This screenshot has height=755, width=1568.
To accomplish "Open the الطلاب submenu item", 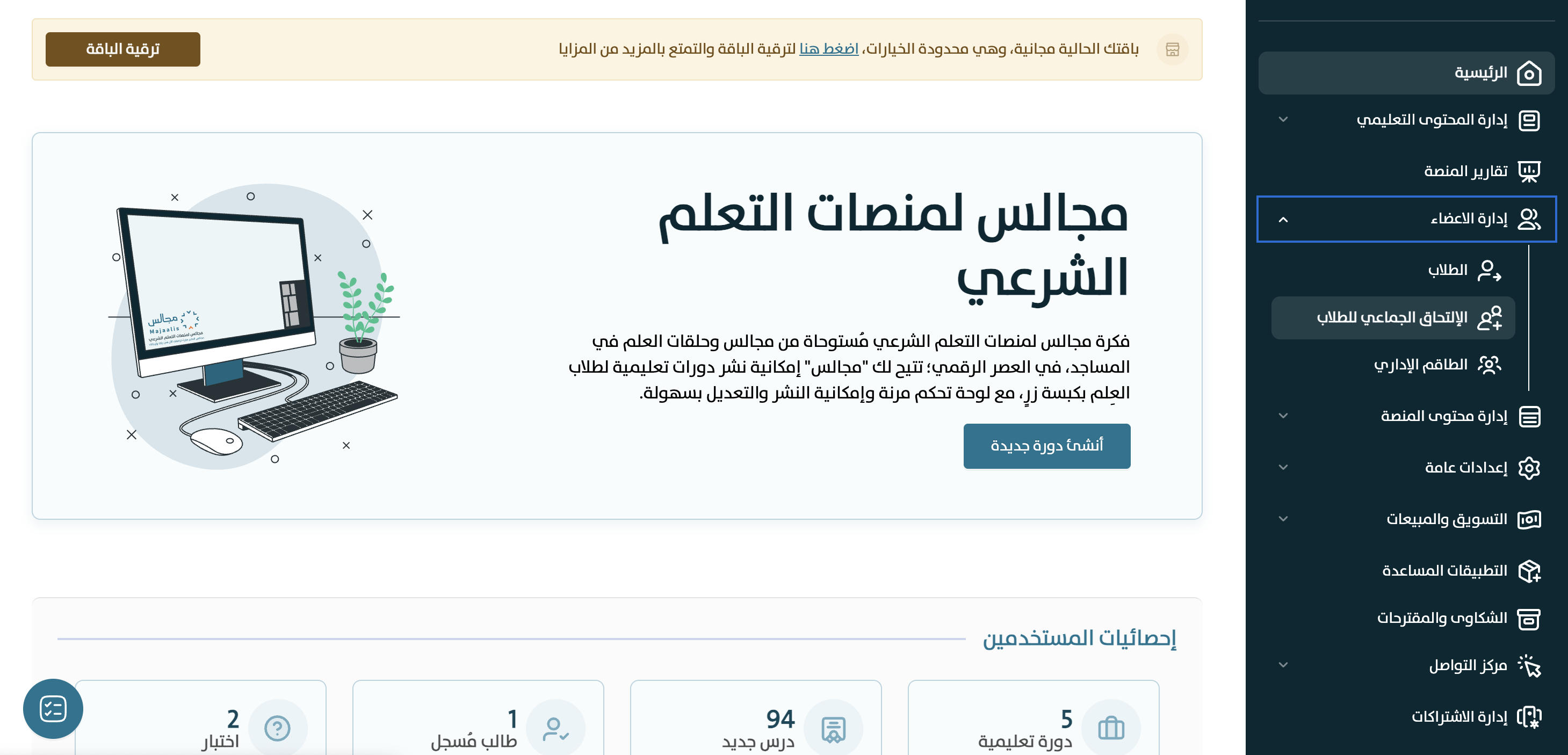I will (x=1448, y=270).
